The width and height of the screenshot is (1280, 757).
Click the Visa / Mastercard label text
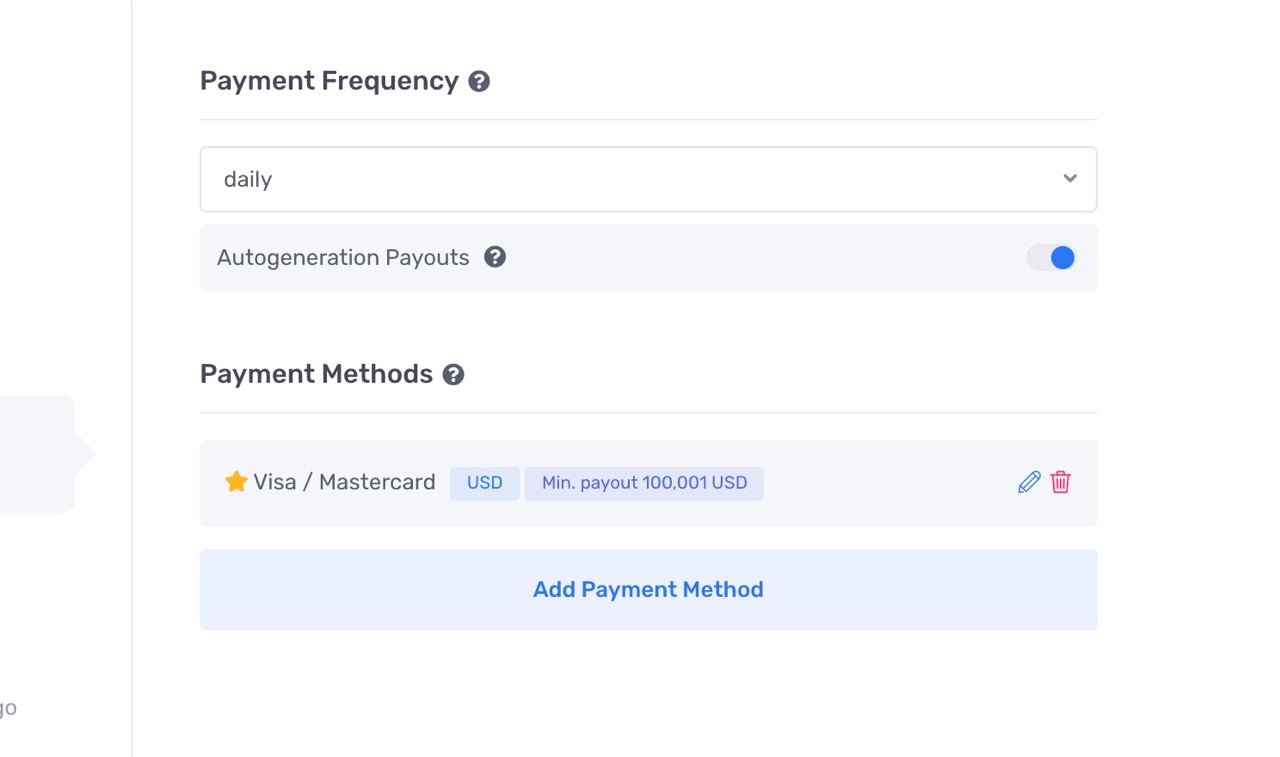click(x=344, y=482)
